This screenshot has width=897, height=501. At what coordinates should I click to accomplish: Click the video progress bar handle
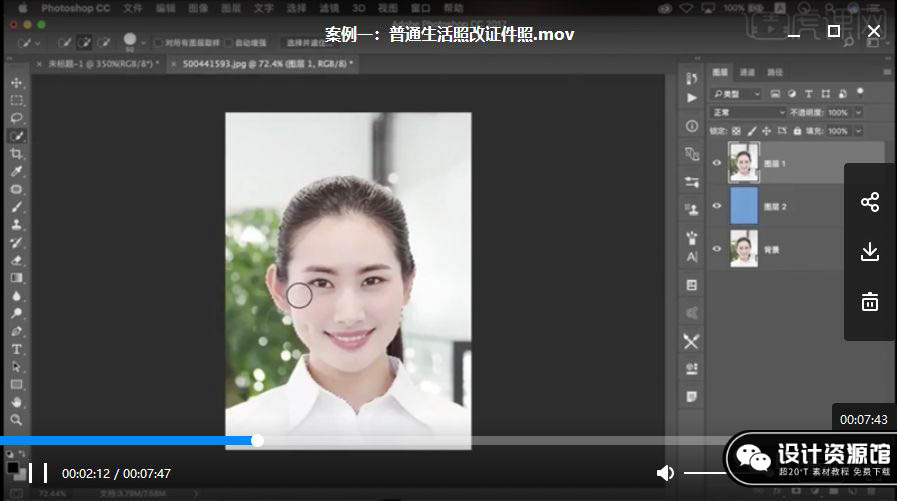click(x=257, y=440)
